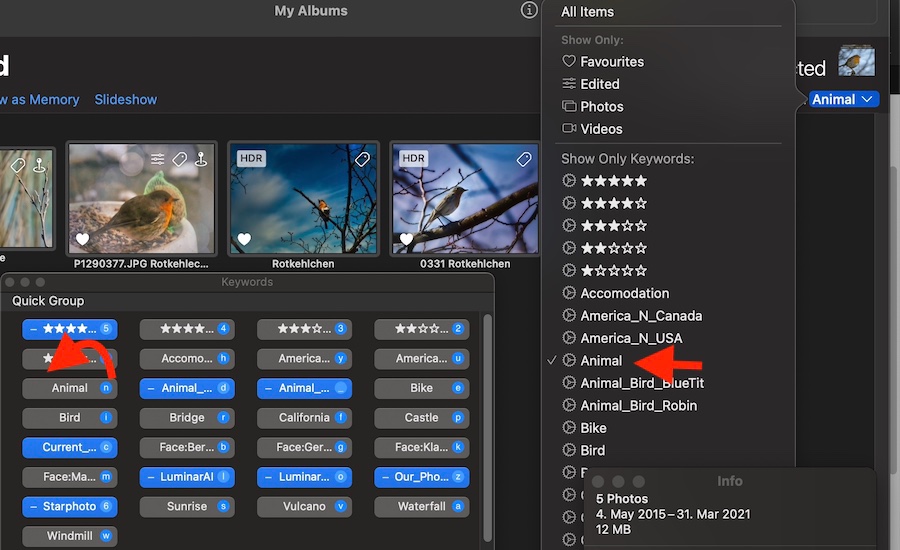The image size is (900, 550).
Task: Click the HDR badge on Rotkehlchen thumbnail
Action: [251, 158]
